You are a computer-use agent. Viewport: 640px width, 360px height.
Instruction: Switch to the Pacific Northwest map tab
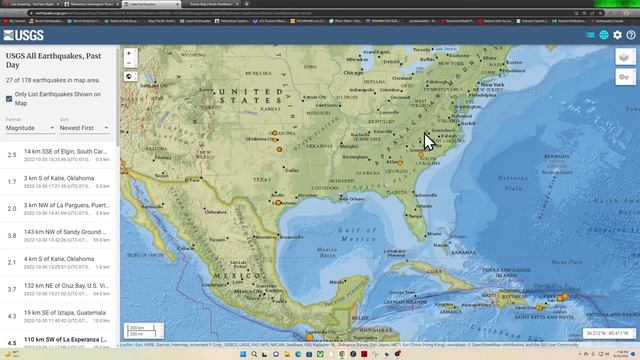211,4
